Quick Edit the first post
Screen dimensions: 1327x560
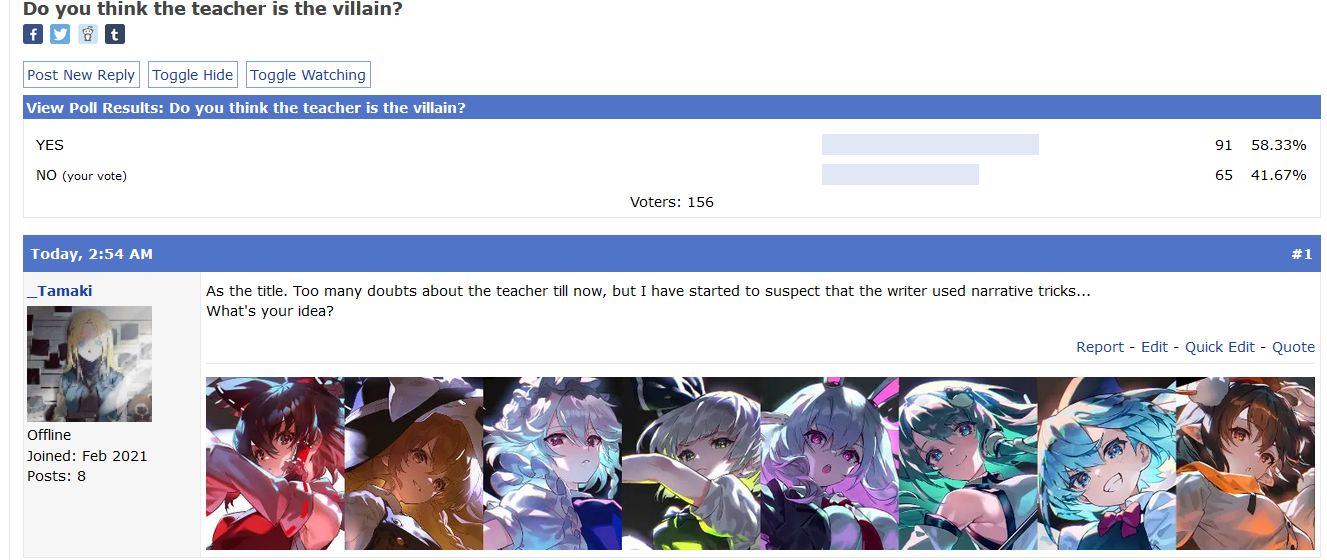pyautogui.click(x=1220, y=347)
